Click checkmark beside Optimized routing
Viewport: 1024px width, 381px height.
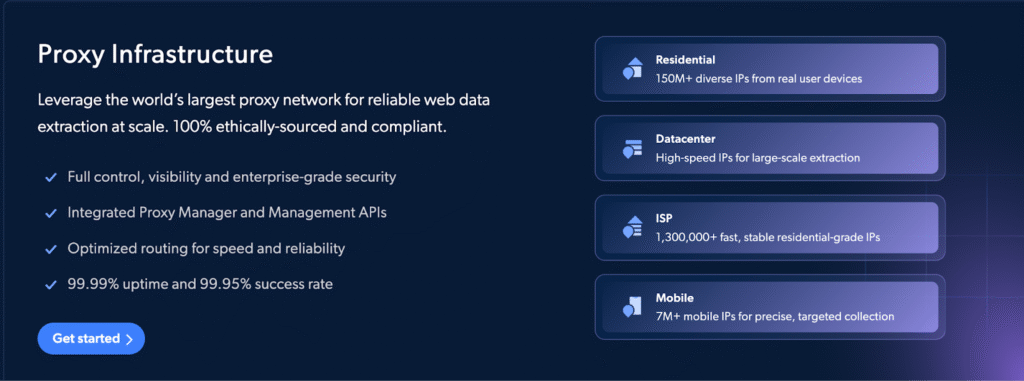(50, 250)
